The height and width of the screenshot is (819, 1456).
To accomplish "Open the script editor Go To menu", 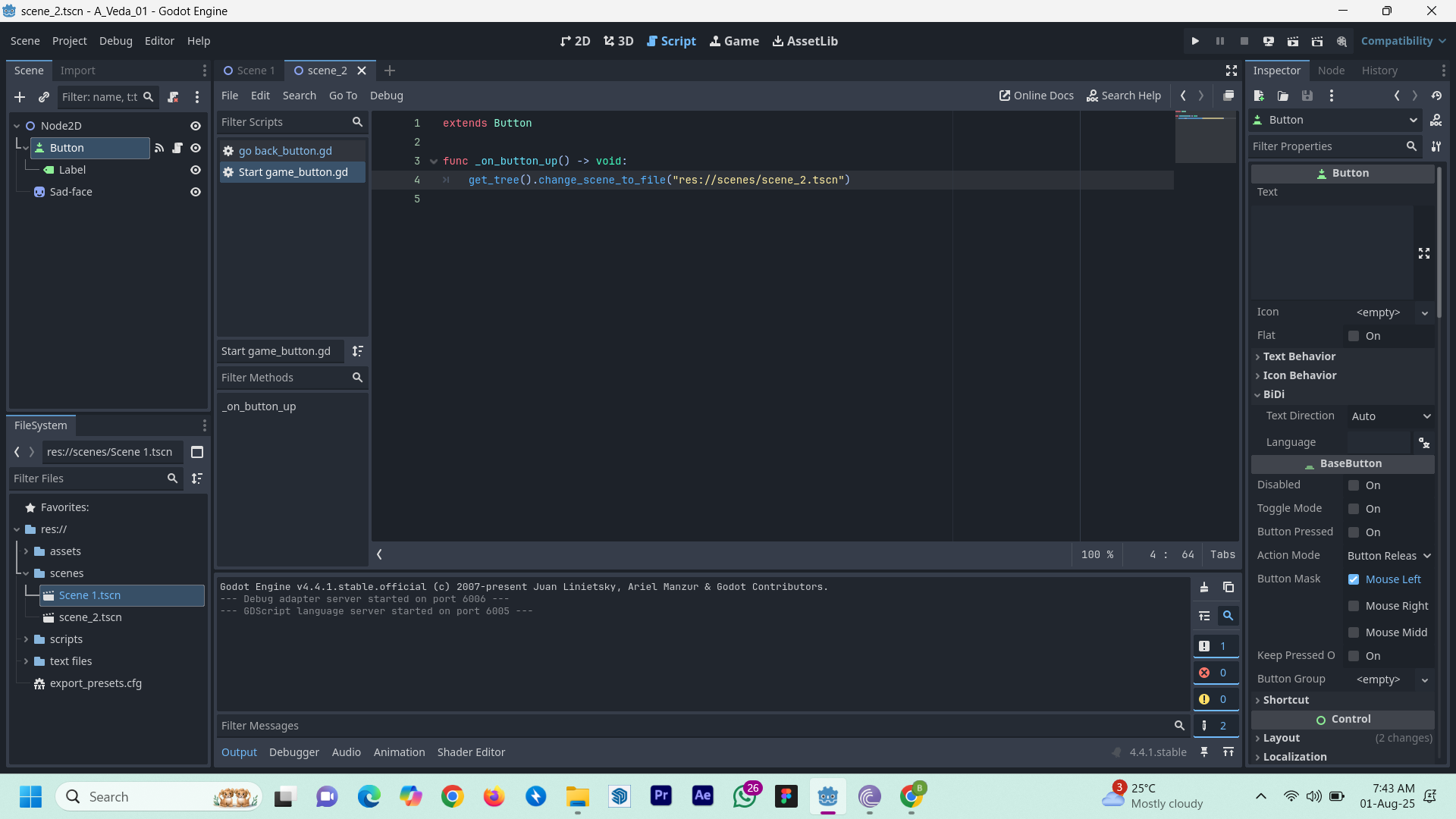I will point(343,96).
